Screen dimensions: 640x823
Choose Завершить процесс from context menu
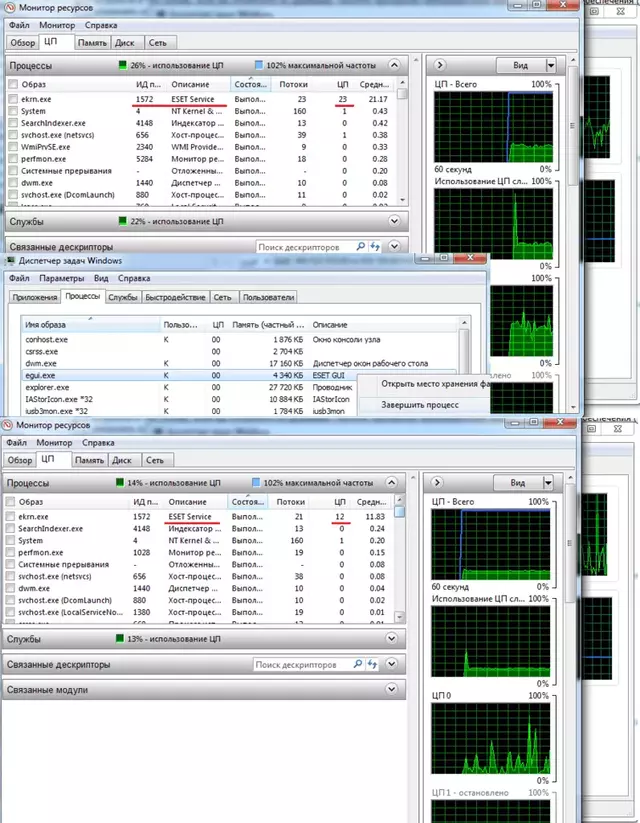[420, 405]
